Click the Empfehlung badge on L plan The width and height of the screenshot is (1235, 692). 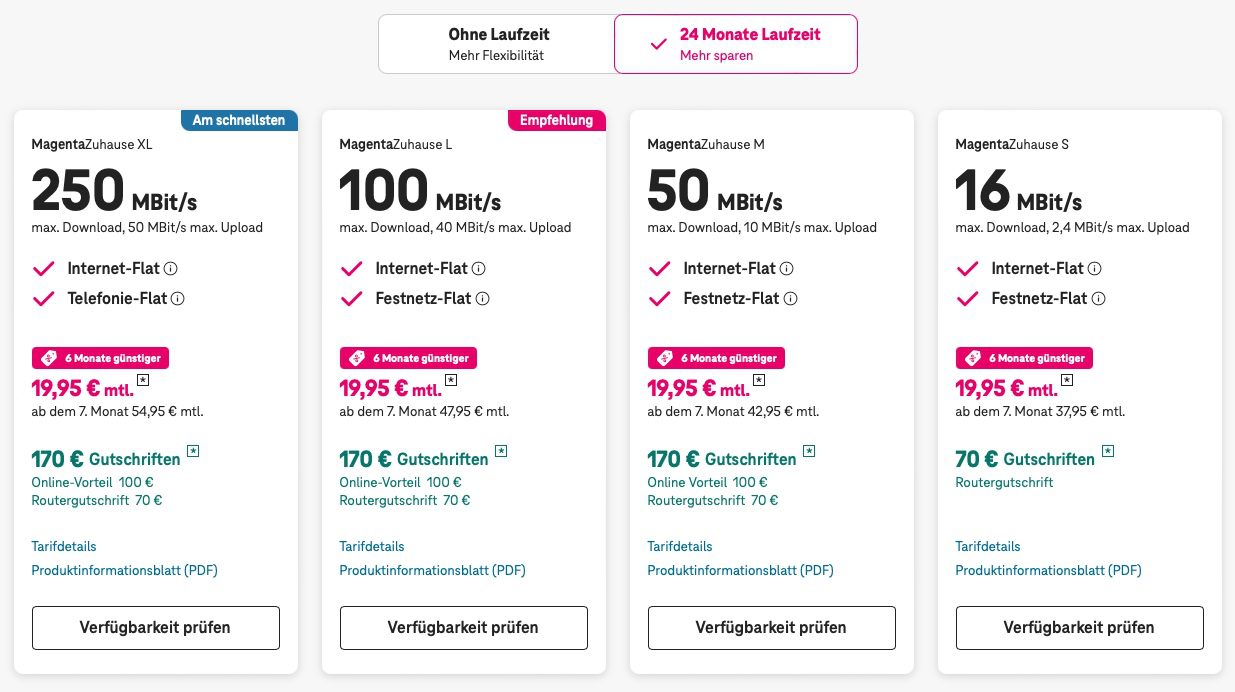tap(557, 121)
